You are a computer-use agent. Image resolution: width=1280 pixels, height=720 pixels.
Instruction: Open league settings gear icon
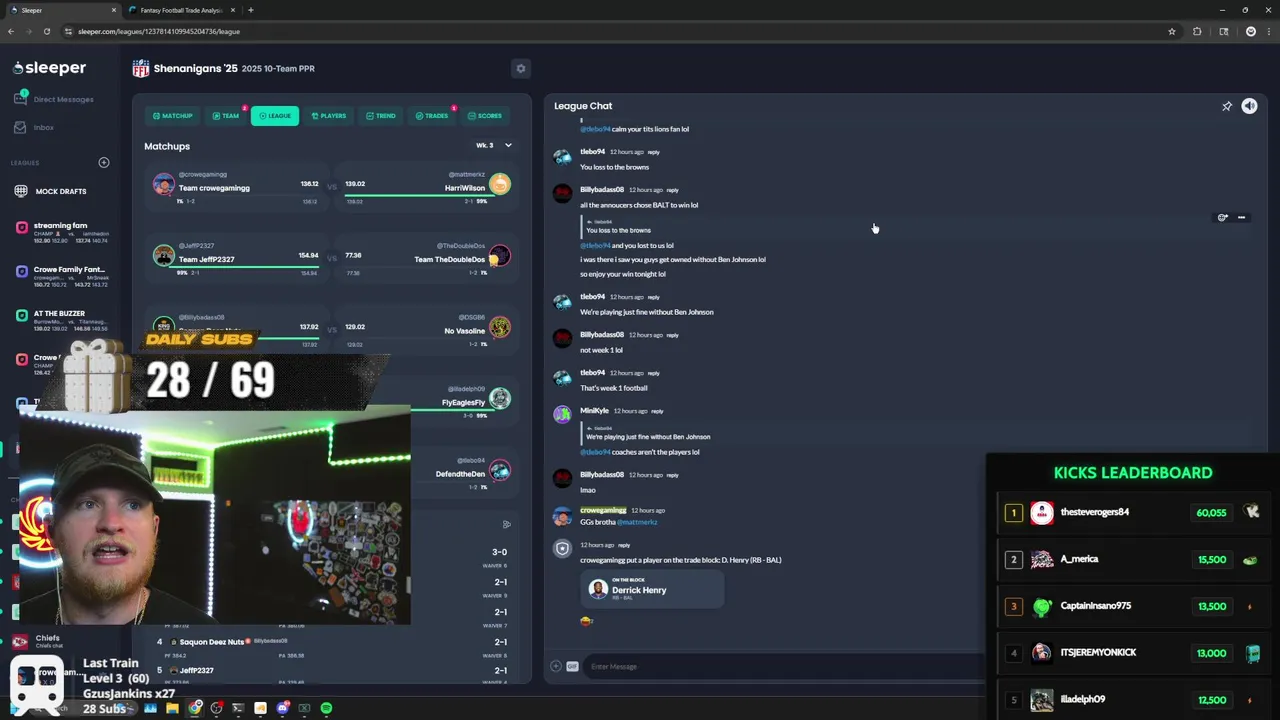(520, 68)
